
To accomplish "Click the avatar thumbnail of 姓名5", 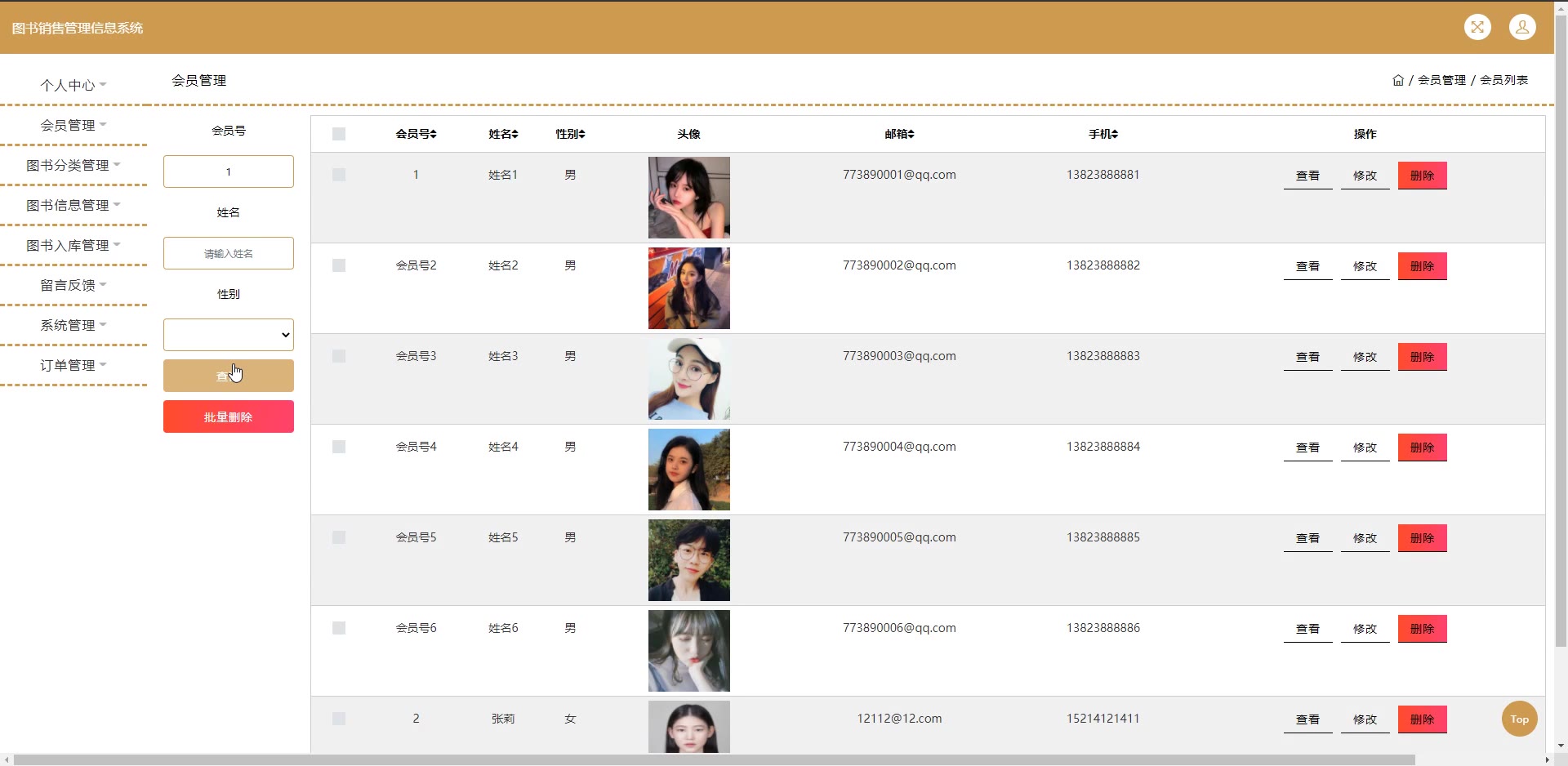I will coord(689,560).
